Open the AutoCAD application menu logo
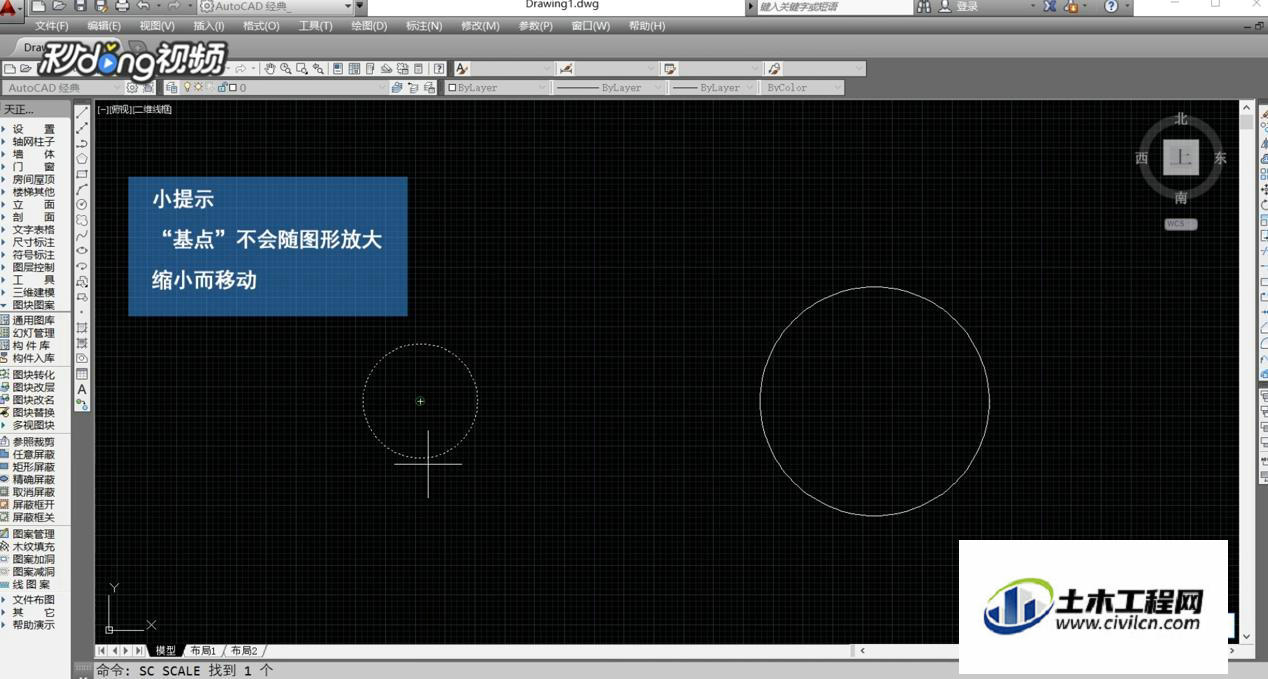This screenshot has width=1268, height=679. click(9, 9)
